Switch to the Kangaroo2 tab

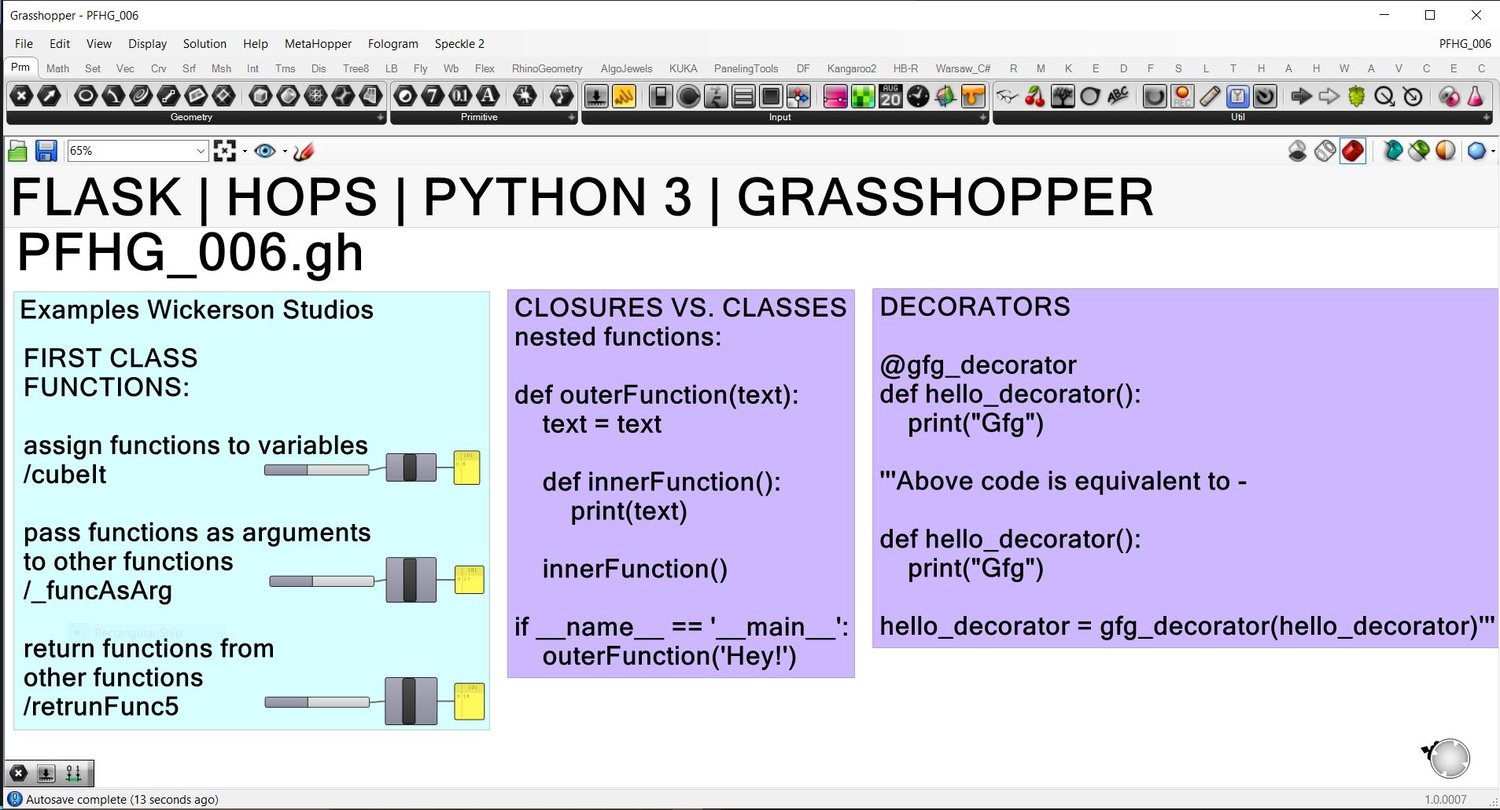852,68
